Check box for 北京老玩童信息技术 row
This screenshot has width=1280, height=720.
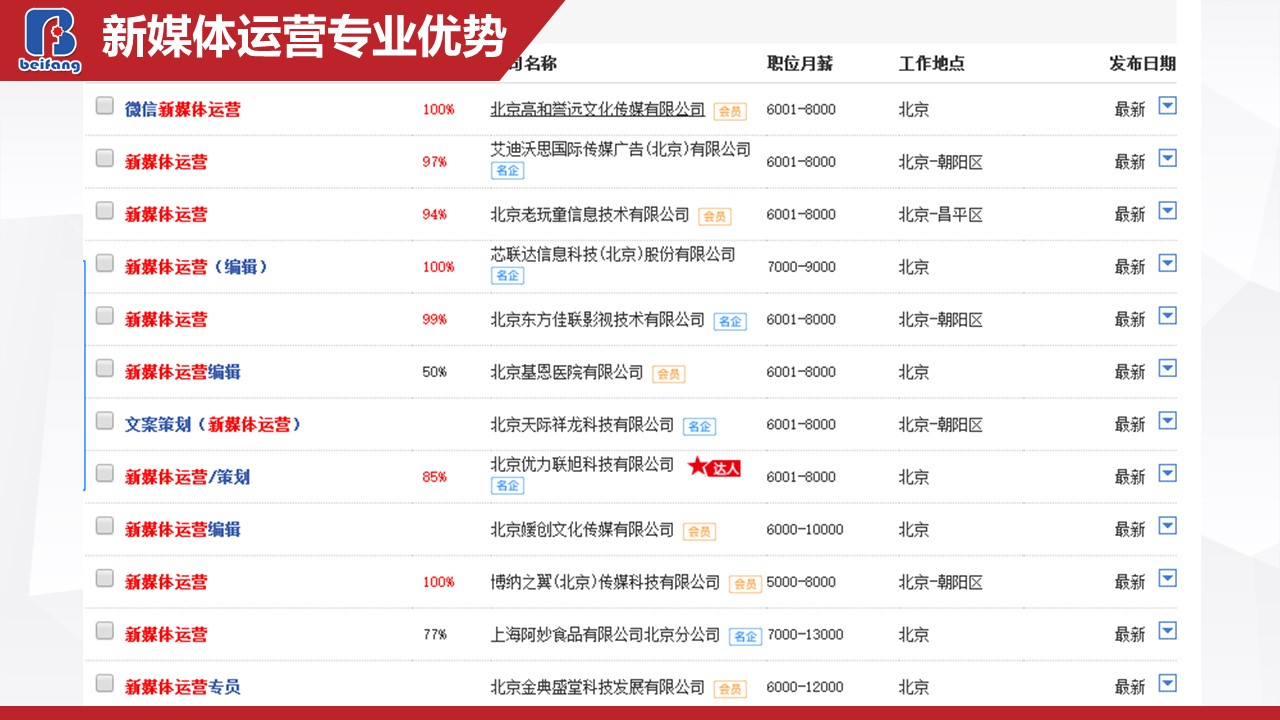pos(105,210)
